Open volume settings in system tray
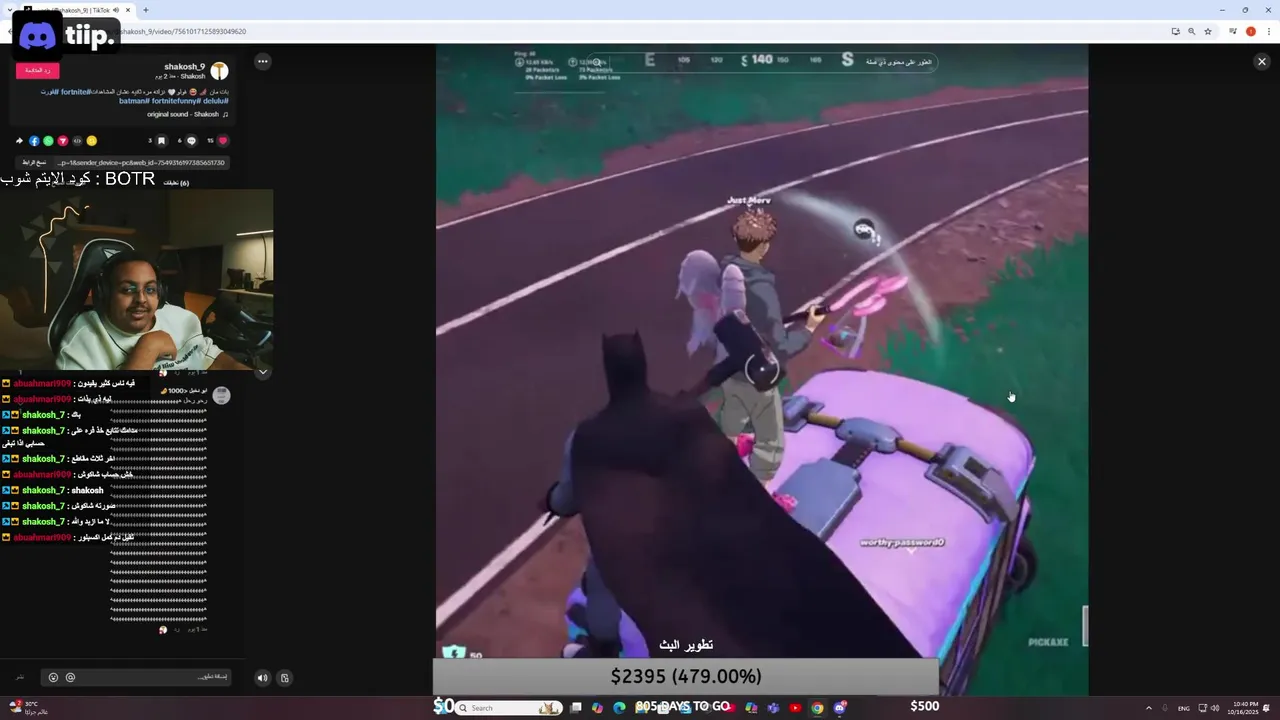 coord(1216,708)
